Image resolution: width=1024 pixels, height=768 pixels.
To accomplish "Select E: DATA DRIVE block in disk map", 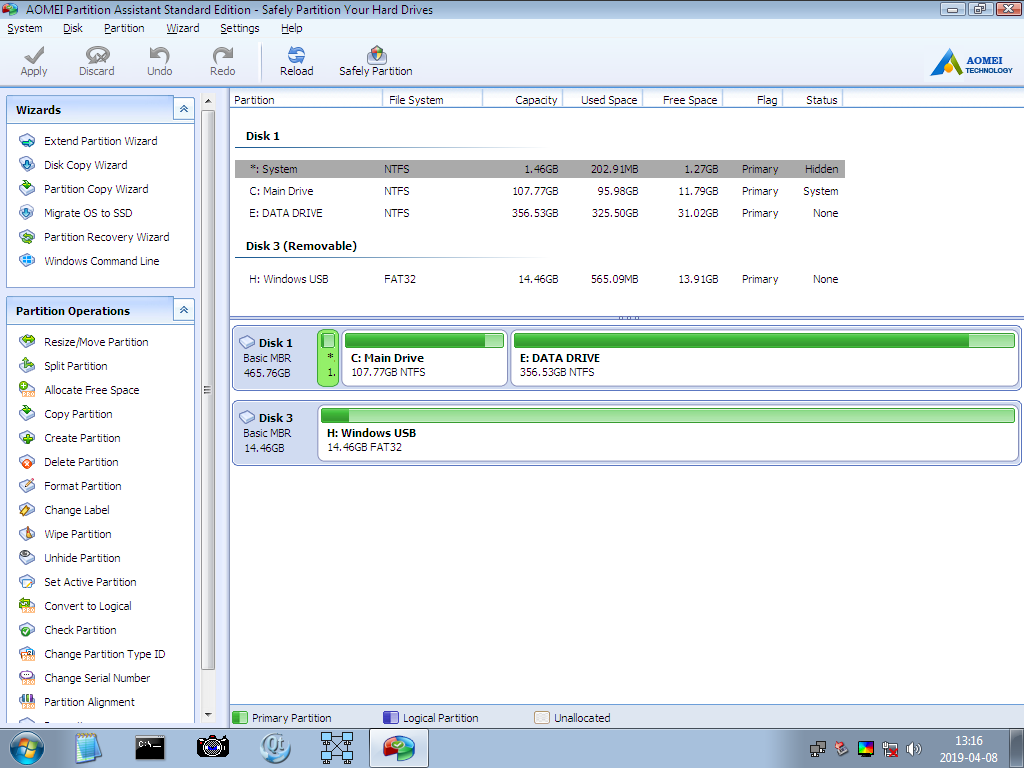I will 764,358.
